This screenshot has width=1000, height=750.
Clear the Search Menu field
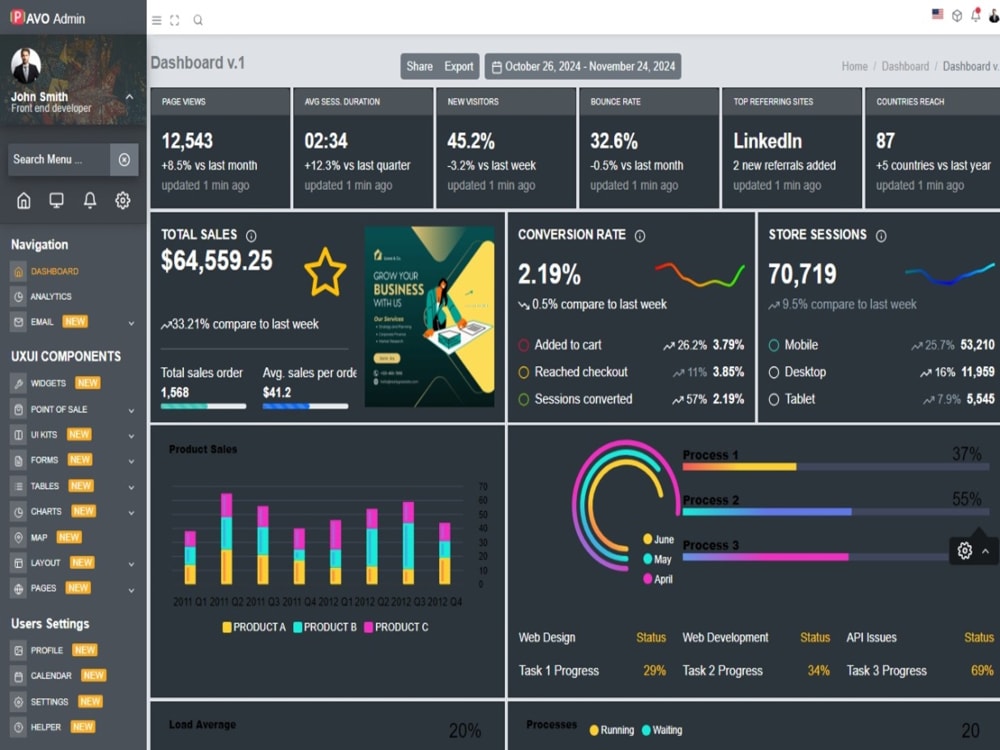click(x=124, y=159)
